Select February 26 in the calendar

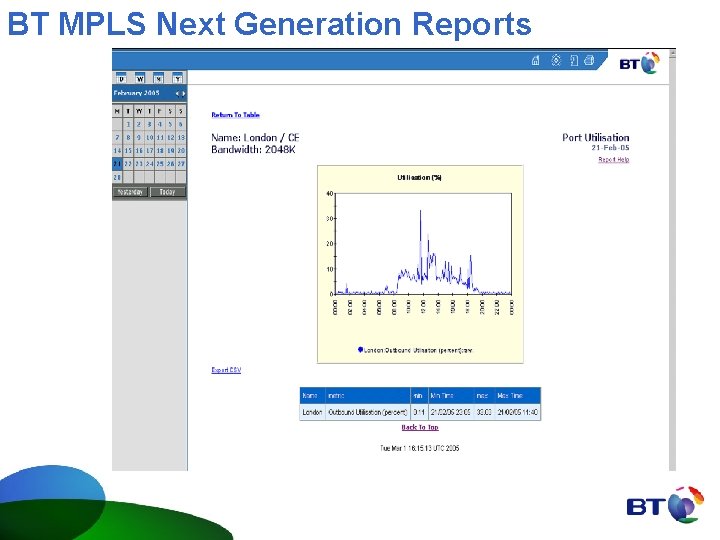pos(170,164)
